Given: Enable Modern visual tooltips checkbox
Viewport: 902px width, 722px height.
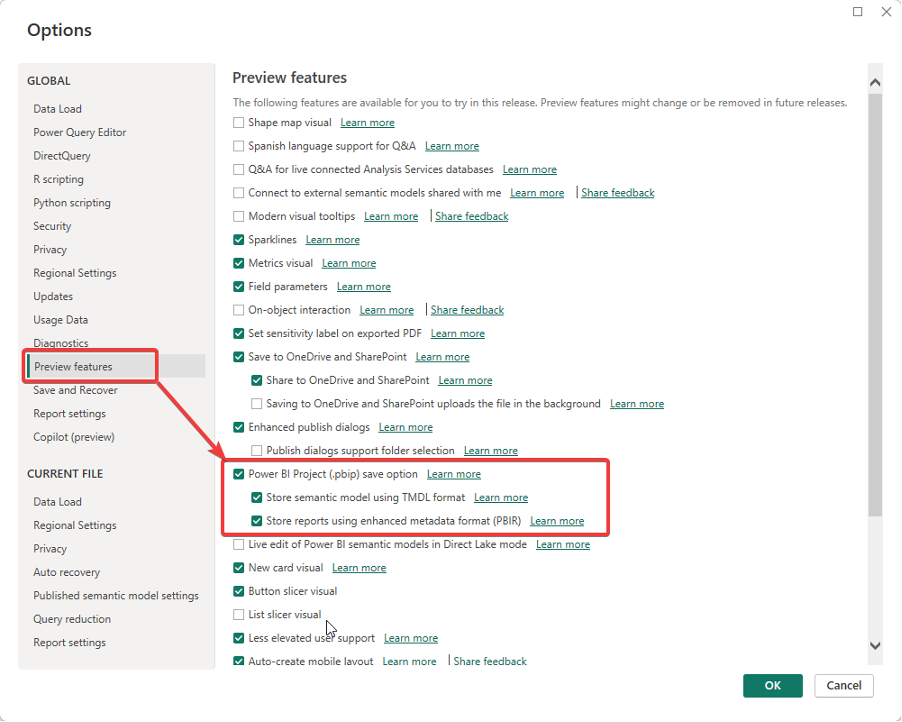Looking at the screenshot, I should tap(238, 216).
